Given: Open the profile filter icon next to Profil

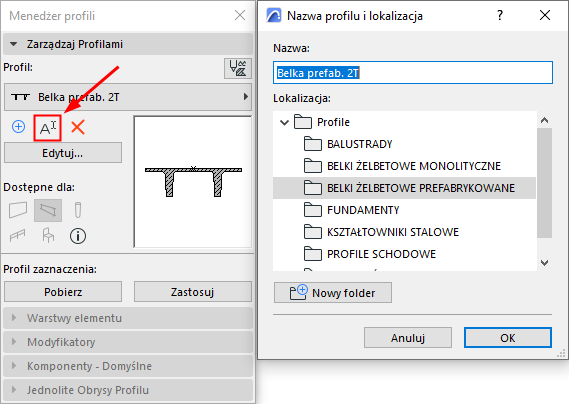Looking at the screenshot, I should tap(238, 68).
